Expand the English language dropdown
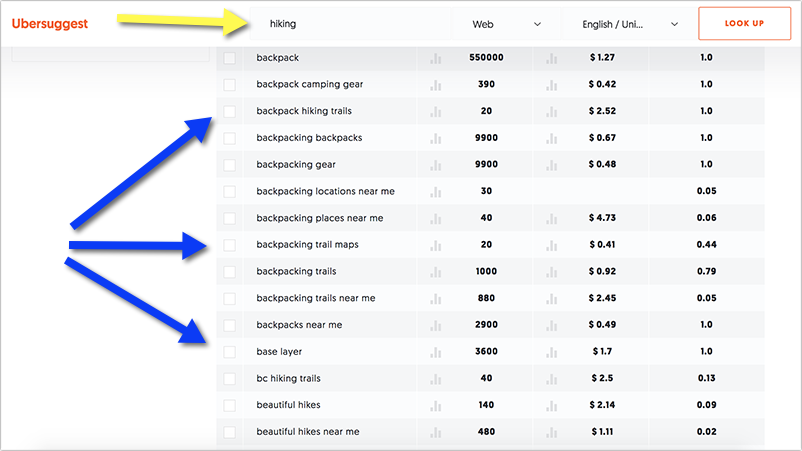 click(630, 23)
